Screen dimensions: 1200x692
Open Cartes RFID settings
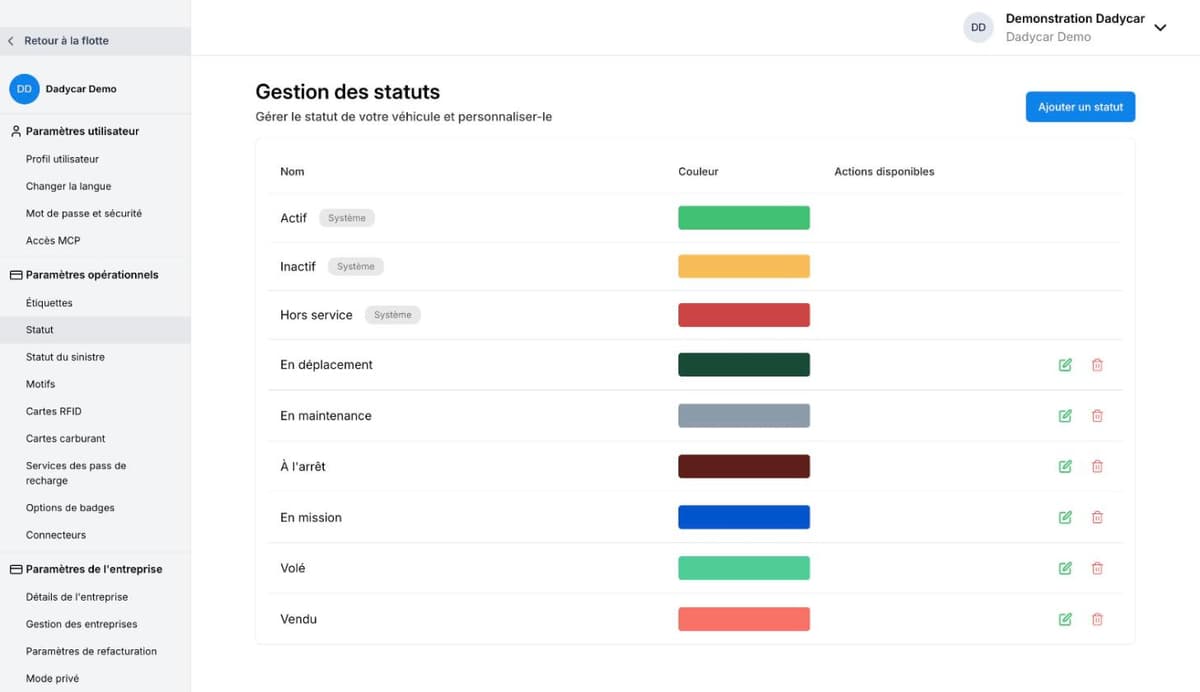[54, 411]
